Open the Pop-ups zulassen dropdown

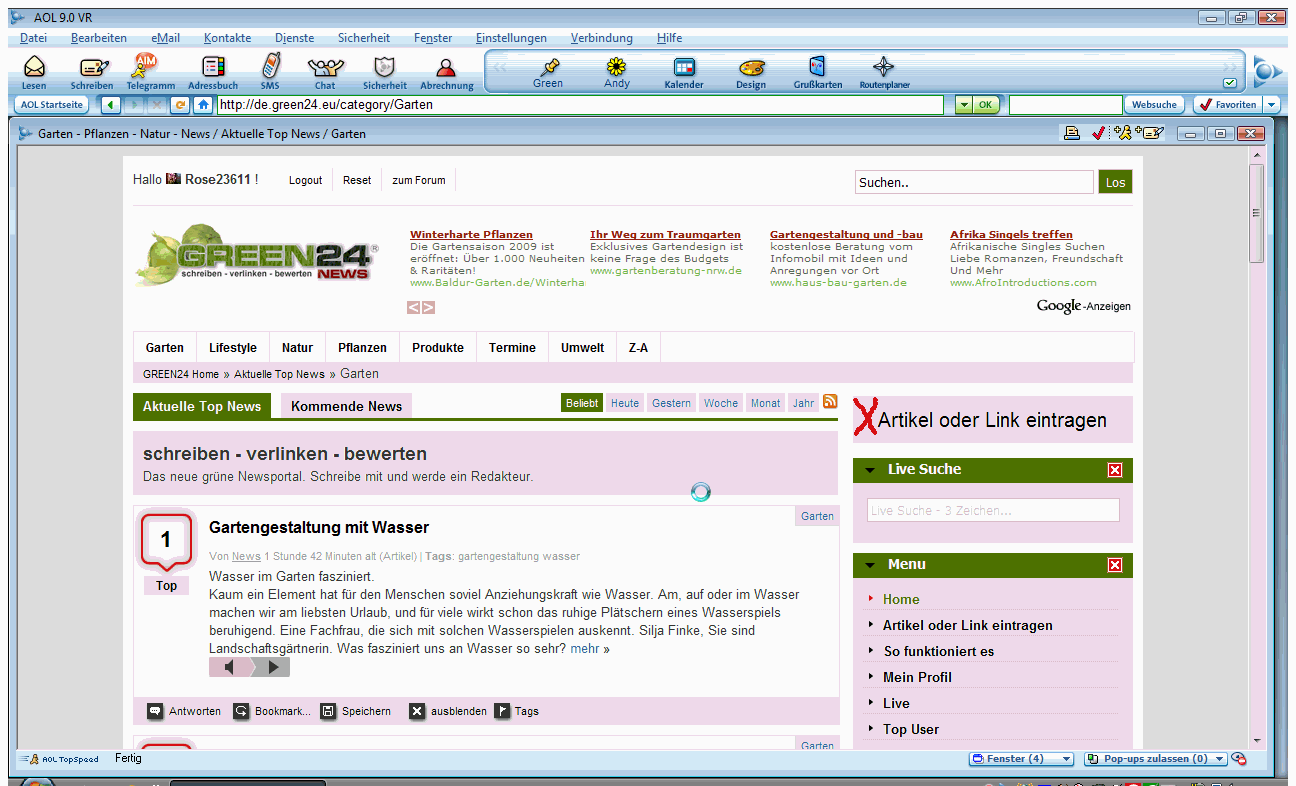[1219, 759]
